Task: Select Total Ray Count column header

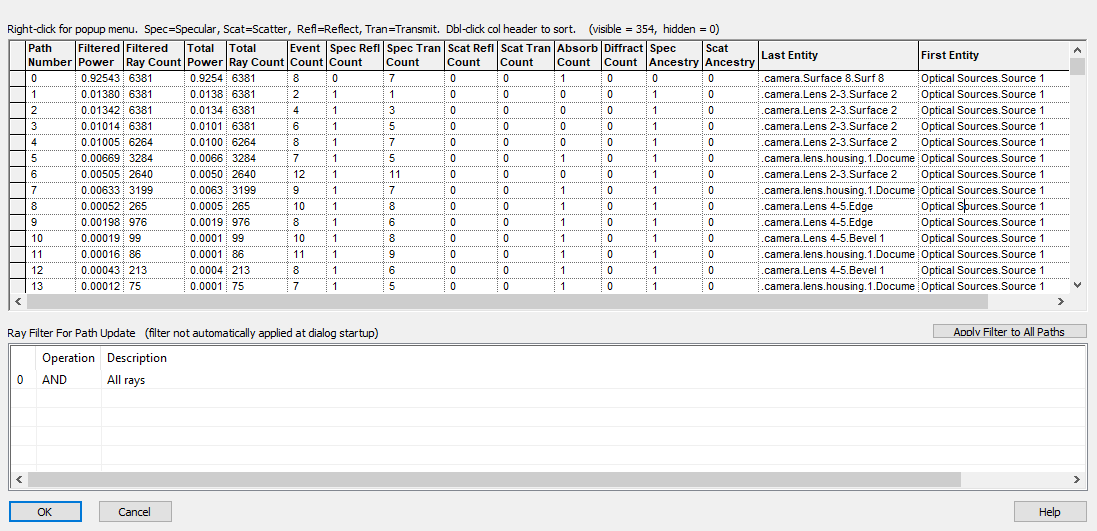Action: click(x=256, y=55)
